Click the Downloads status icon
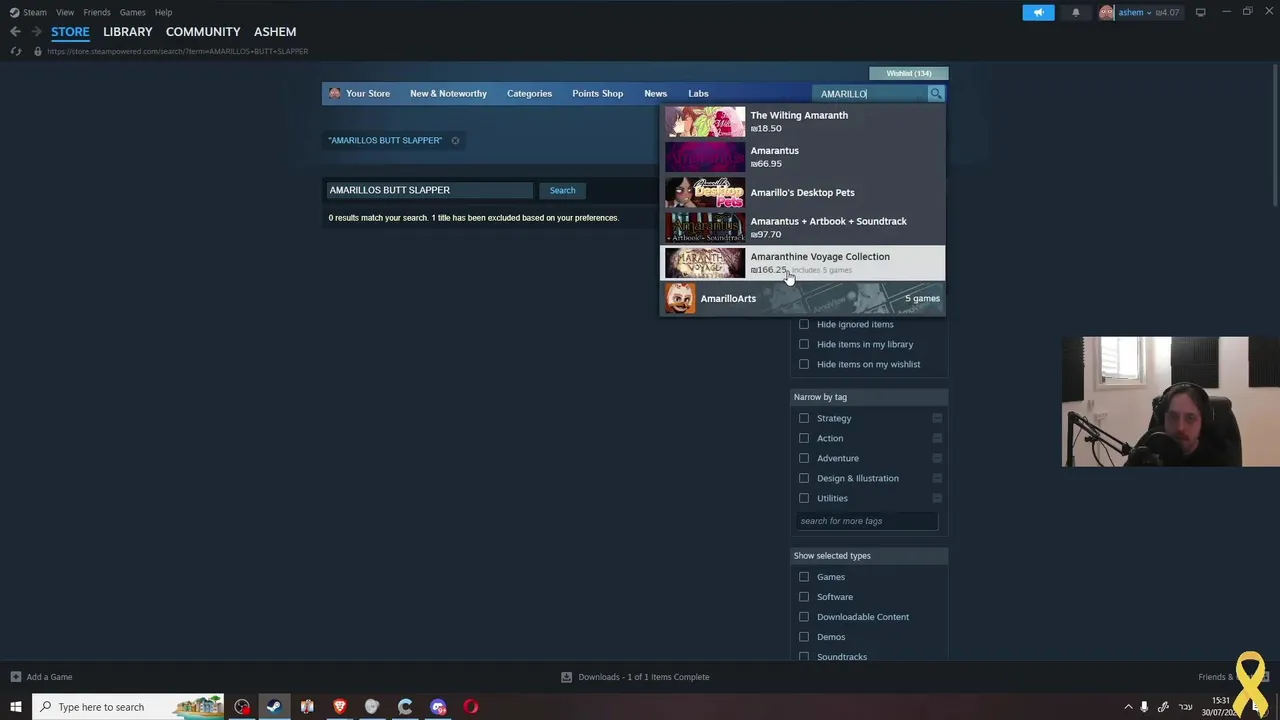The width and height of the screenshot is (1280, 720). click(566, 677)
